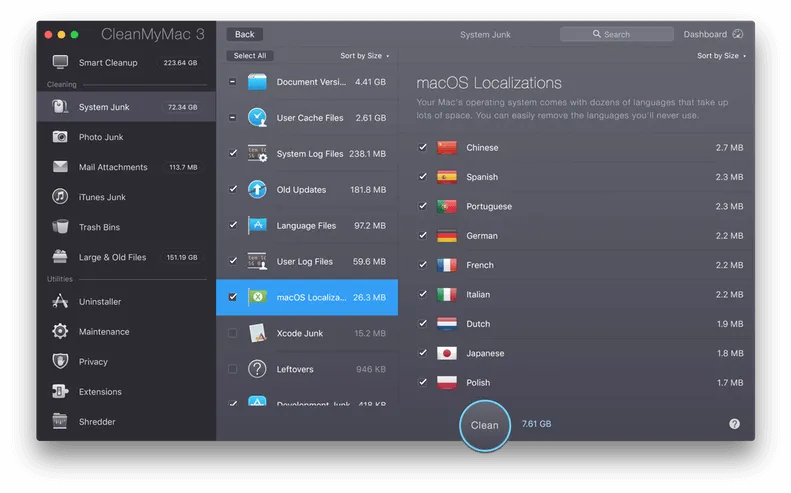Image resolution: width=791 pixels, height=493 pixels.
Task: Click User Cache Files clock icon
Action: [x=257, y=118]
